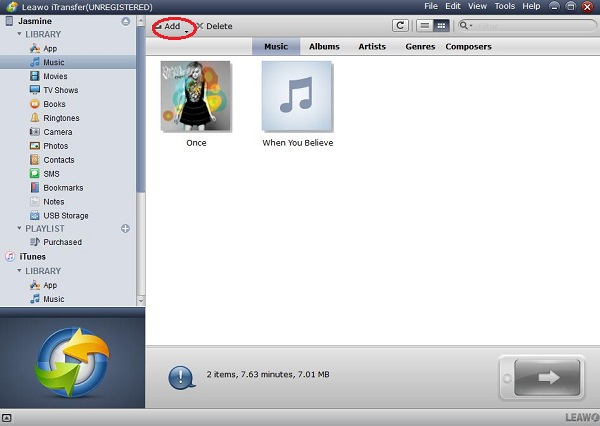Screen dimensions: 600x426
Task: Switch to the Artists tab
Action: pyautogui.click(x=372, y=46)
